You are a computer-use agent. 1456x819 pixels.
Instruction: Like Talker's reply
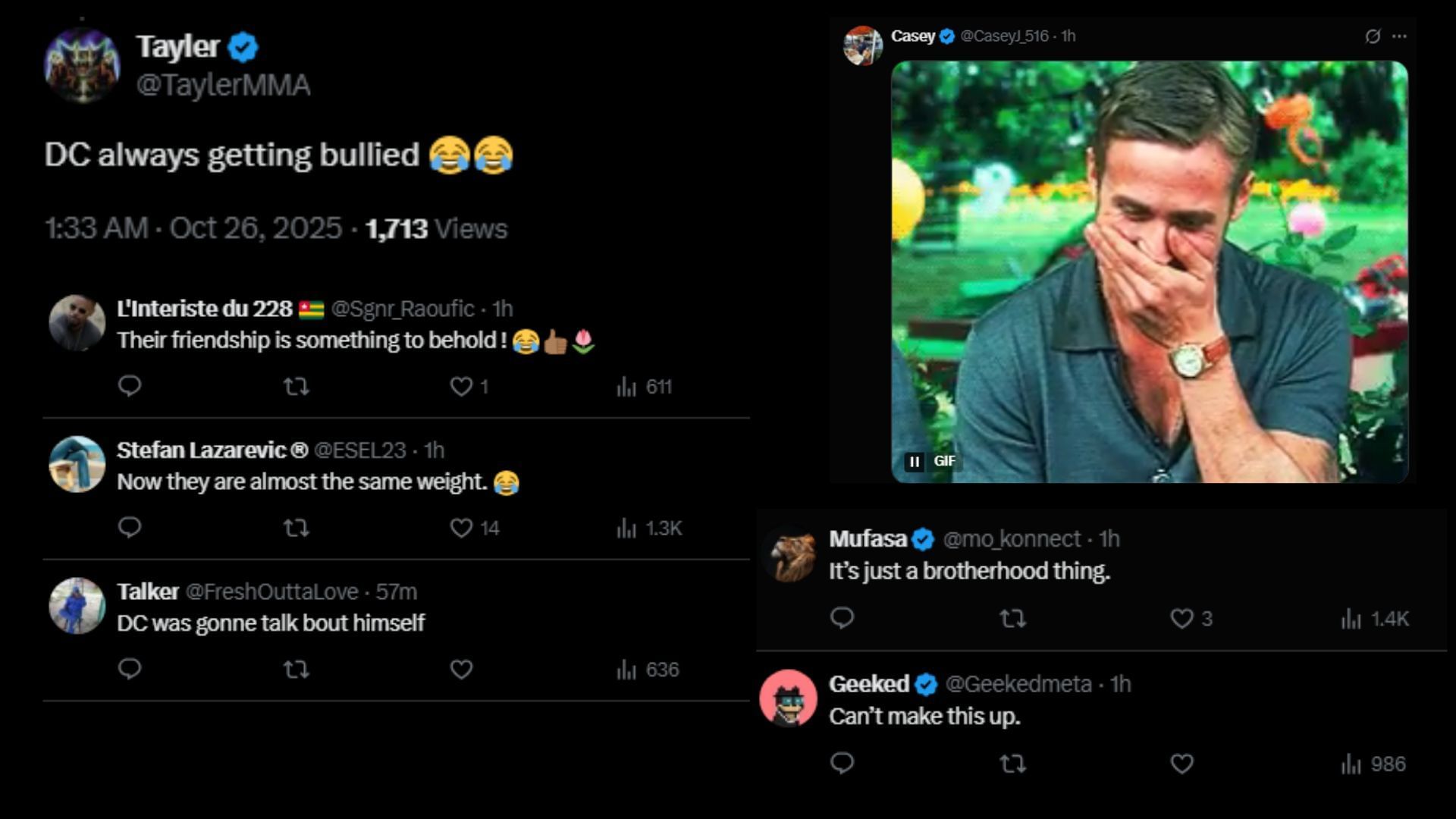click(461, 670)
